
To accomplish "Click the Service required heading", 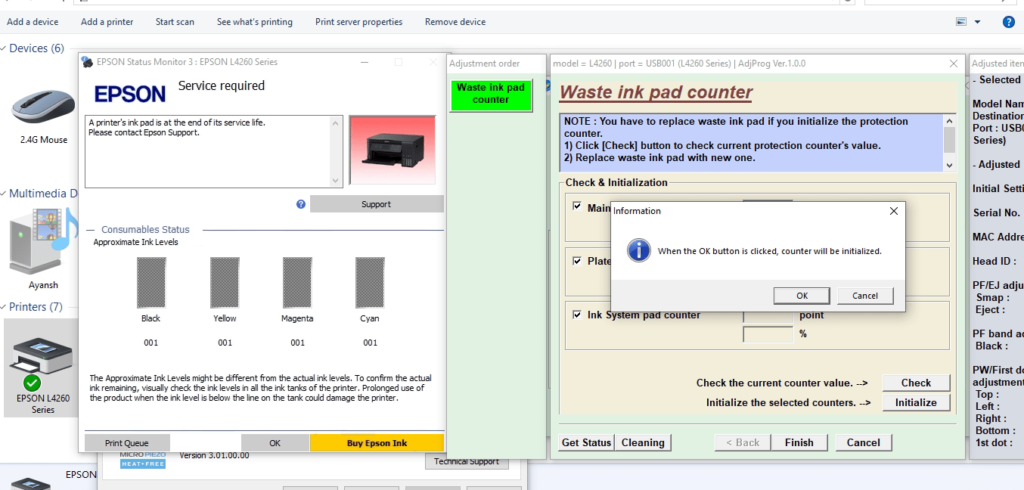I will tap(221, 86).
